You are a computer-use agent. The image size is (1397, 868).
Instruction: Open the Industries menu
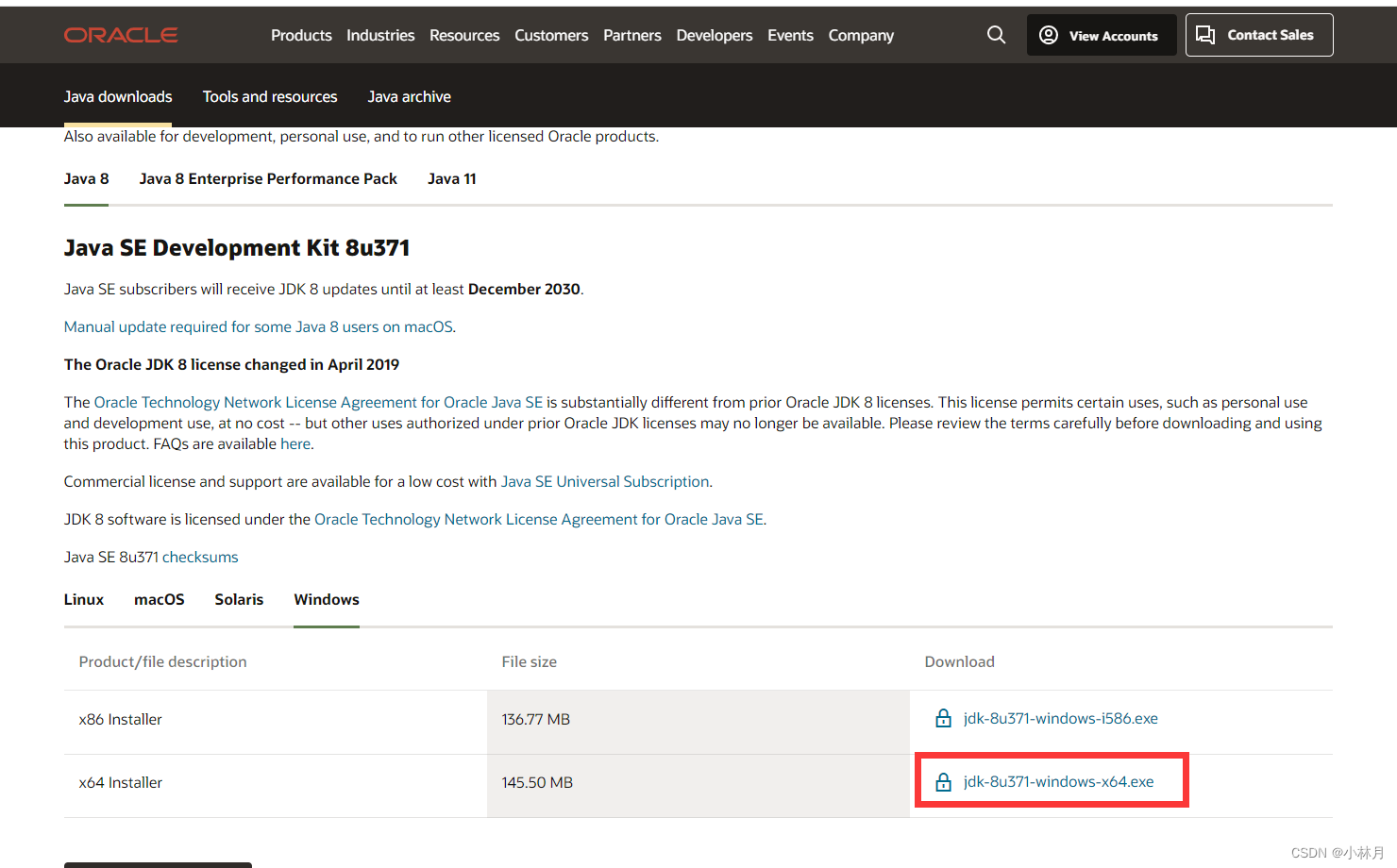[x=380, y=35]
